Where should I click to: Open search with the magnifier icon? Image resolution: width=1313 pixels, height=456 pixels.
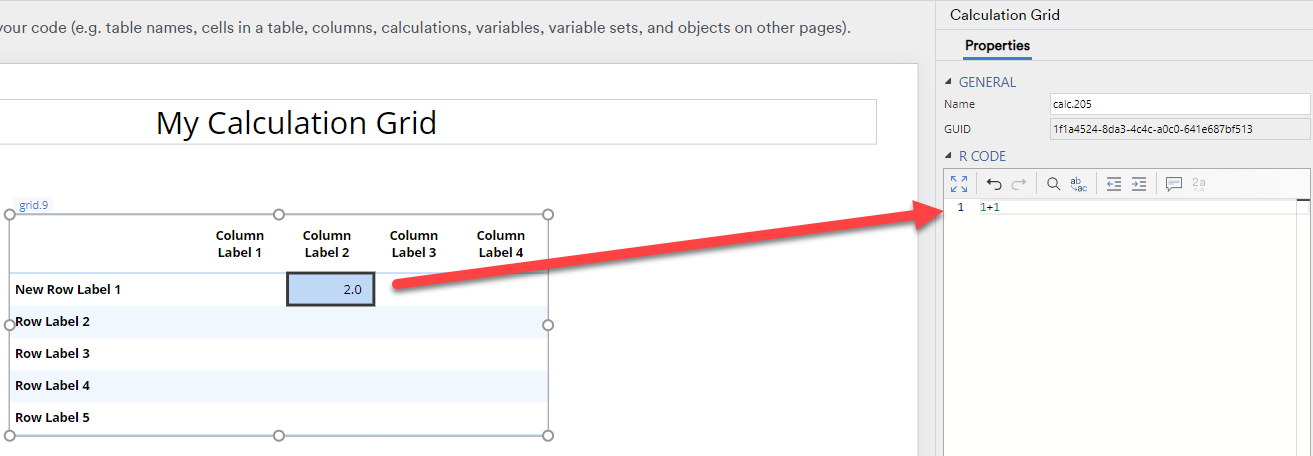1053,184
